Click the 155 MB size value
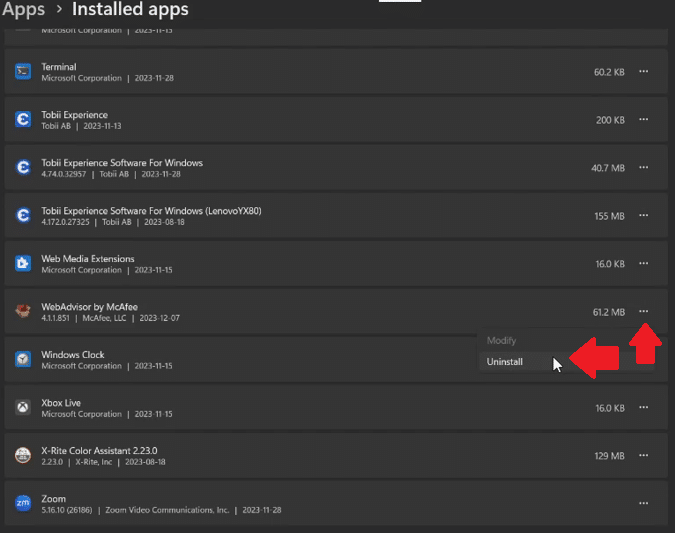The height and width of the screenshot is (533, 675). pos(609,216)
